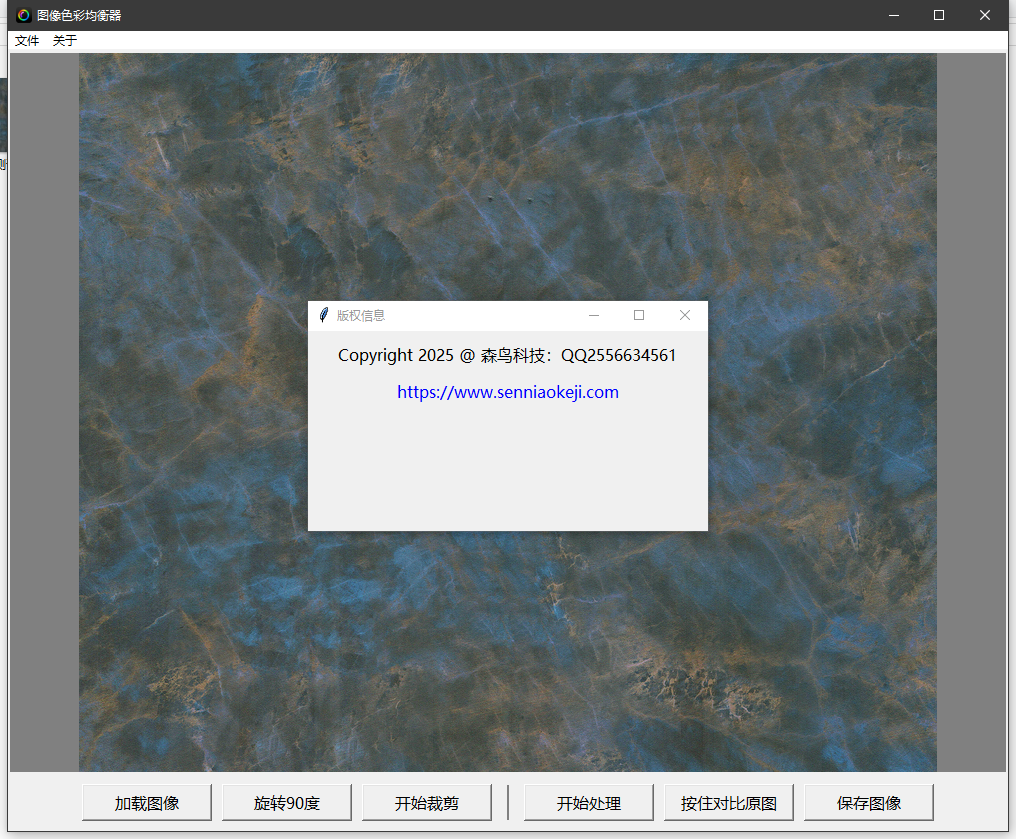The height and width of the screenshot is (839, 1016).
Task: Click the 版权信息 dialog title text
Action: tap(361, 315)
